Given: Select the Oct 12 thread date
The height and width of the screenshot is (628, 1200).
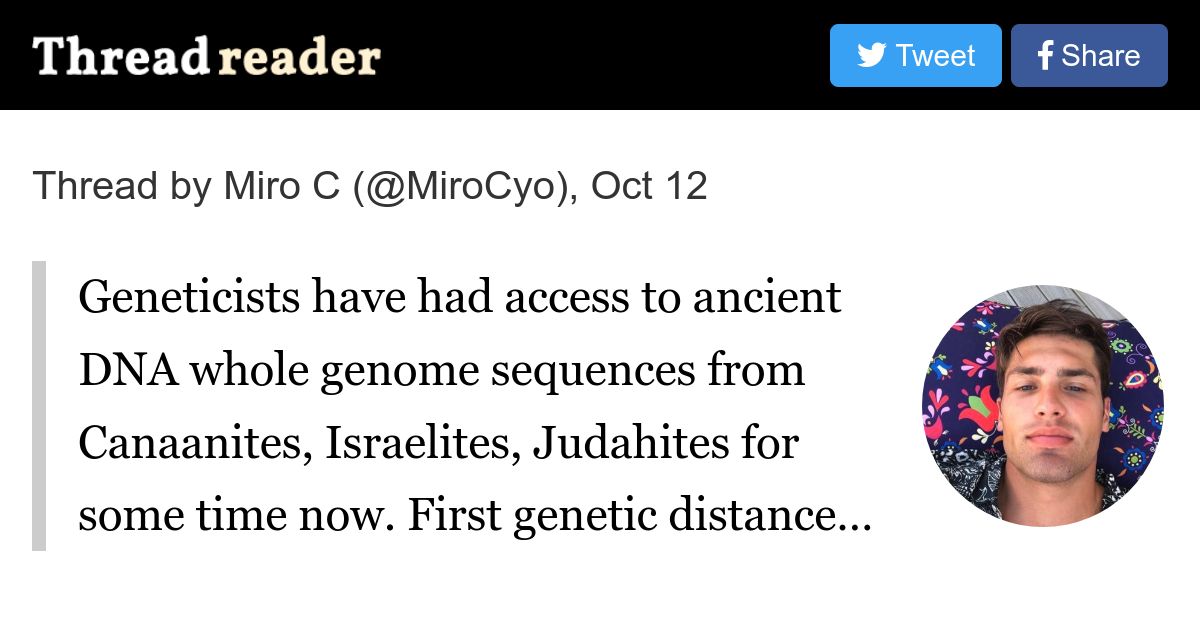Looking at the screenshot, I should pos(649,186).
